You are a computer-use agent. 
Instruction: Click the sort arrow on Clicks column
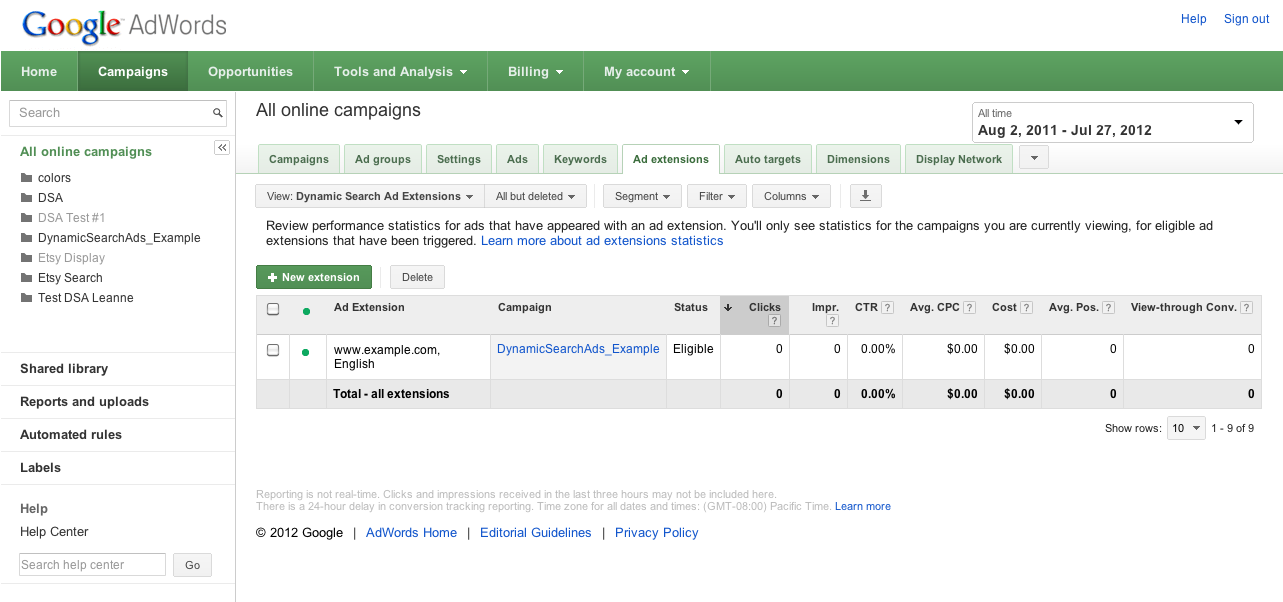click(728, 308)
